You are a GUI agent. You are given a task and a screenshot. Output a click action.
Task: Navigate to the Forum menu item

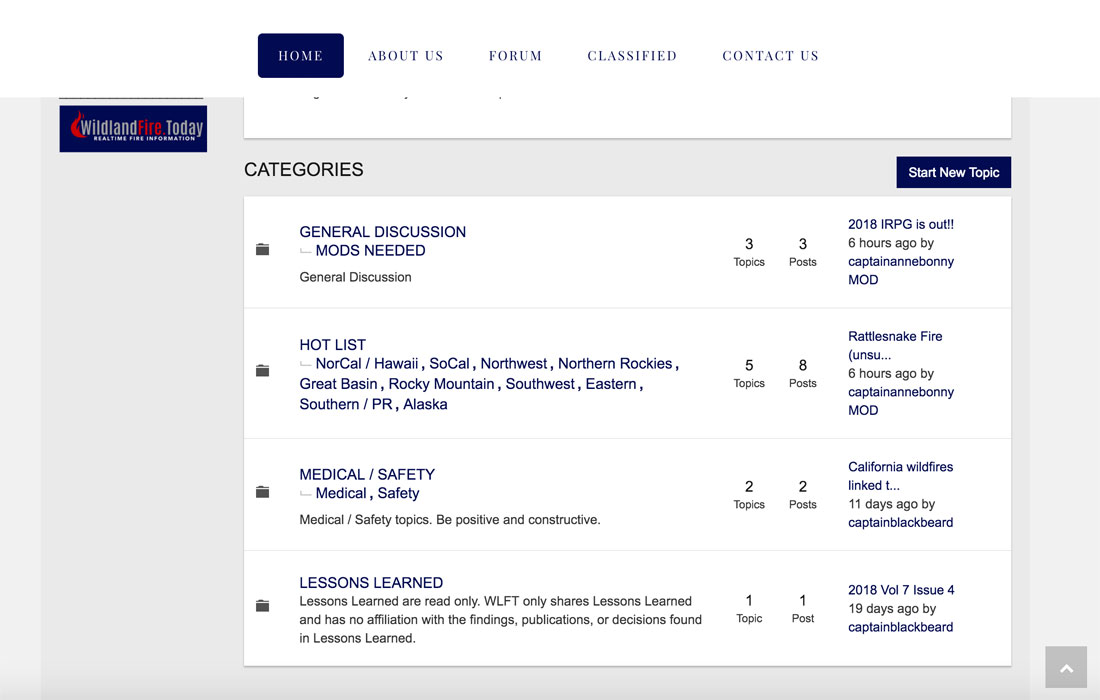tap(515, 56)
